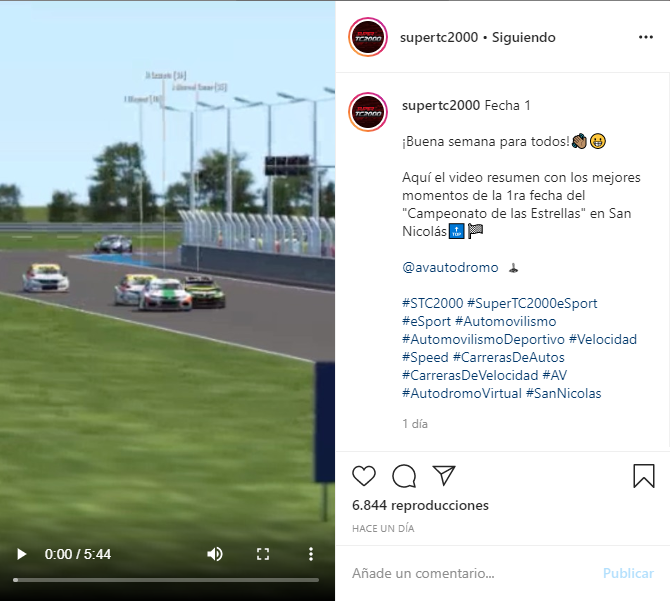Click the Publicar button
This screenshot has width=670, height=601.
coord(628,573)
